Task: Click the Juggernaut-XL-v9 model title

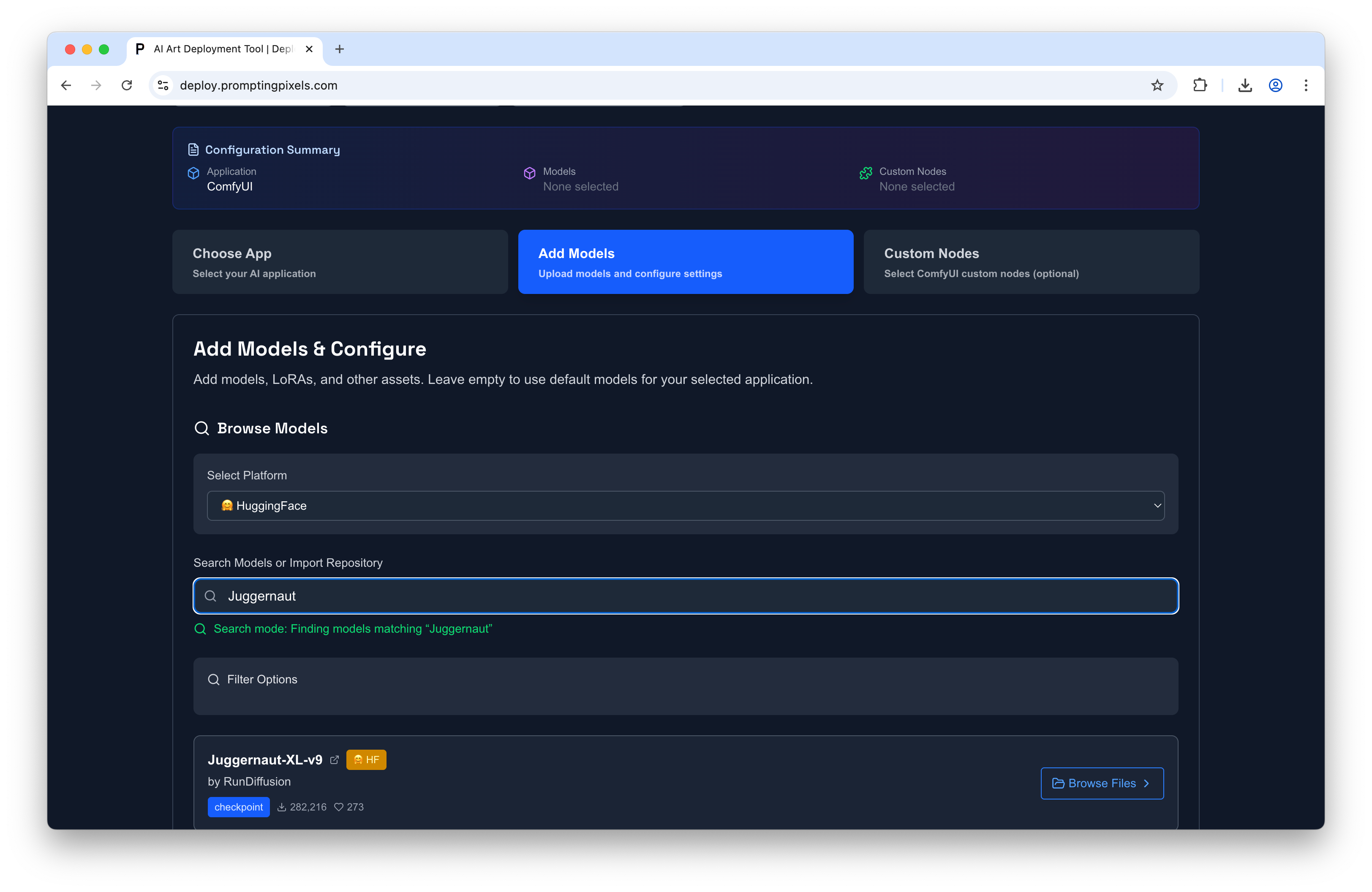Action: [264, 759]
